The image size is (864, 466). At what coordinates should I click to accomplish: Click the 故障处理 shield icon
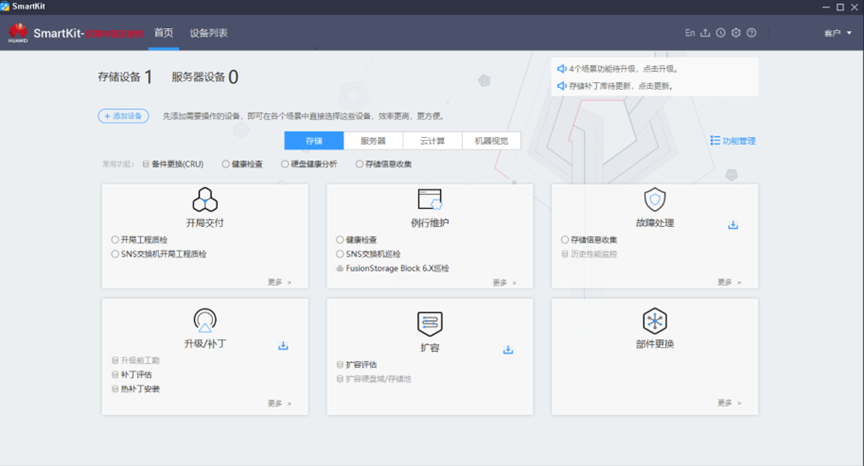click(655, 199)
